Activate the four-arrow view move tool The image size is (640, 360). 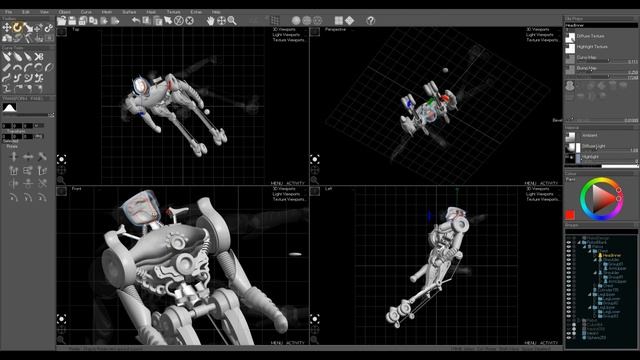pos(221,20)
